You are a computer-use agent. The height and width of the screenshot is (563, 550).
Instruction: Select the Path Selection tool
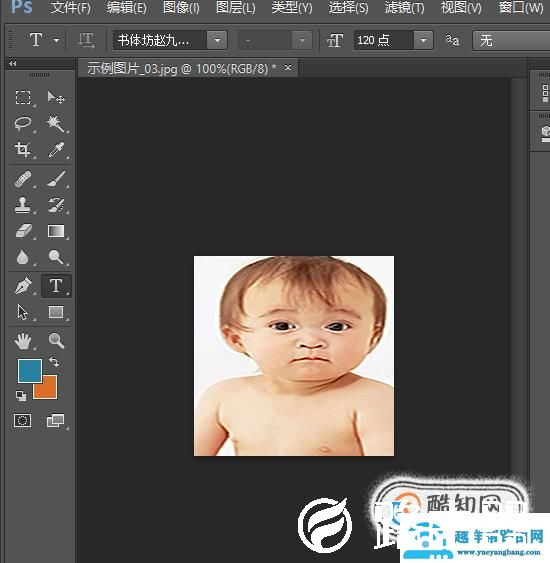[x=23, y=312]
